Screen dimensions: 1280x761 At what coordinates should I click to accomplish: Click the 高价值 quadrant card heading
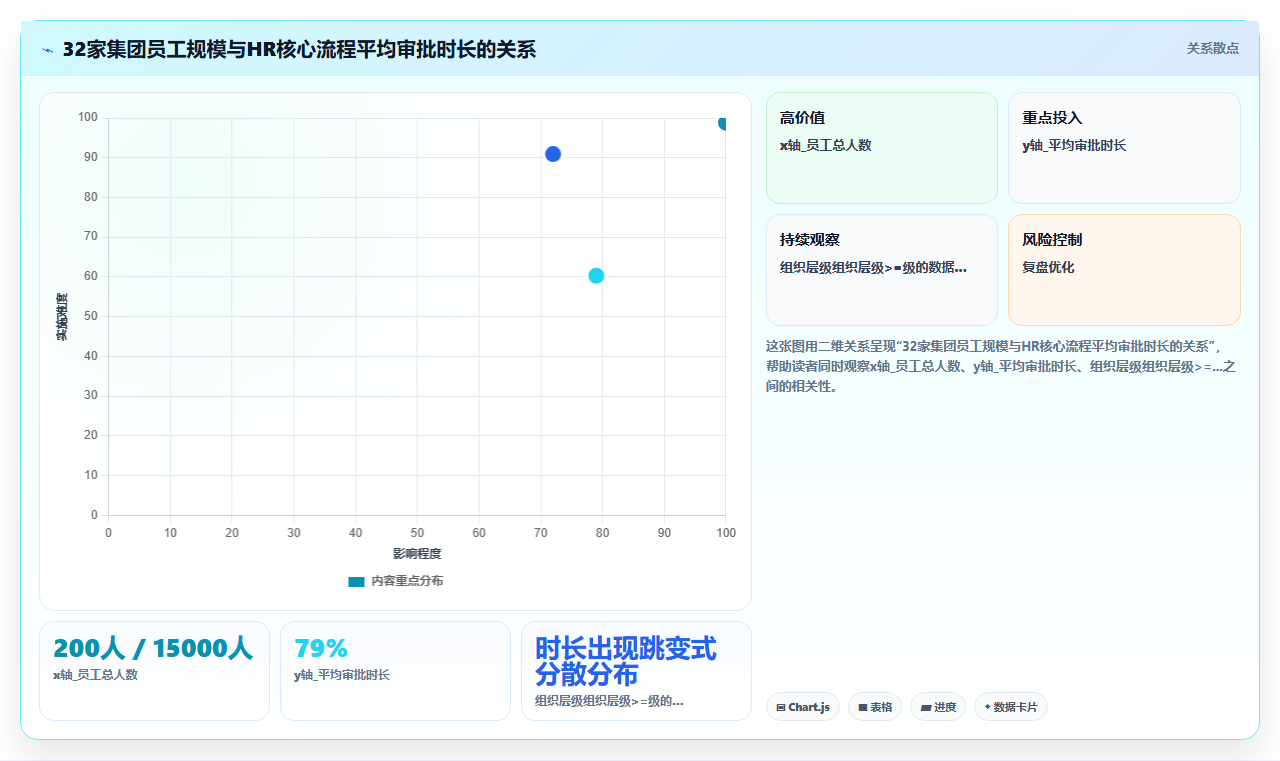(x=802, y=118)
